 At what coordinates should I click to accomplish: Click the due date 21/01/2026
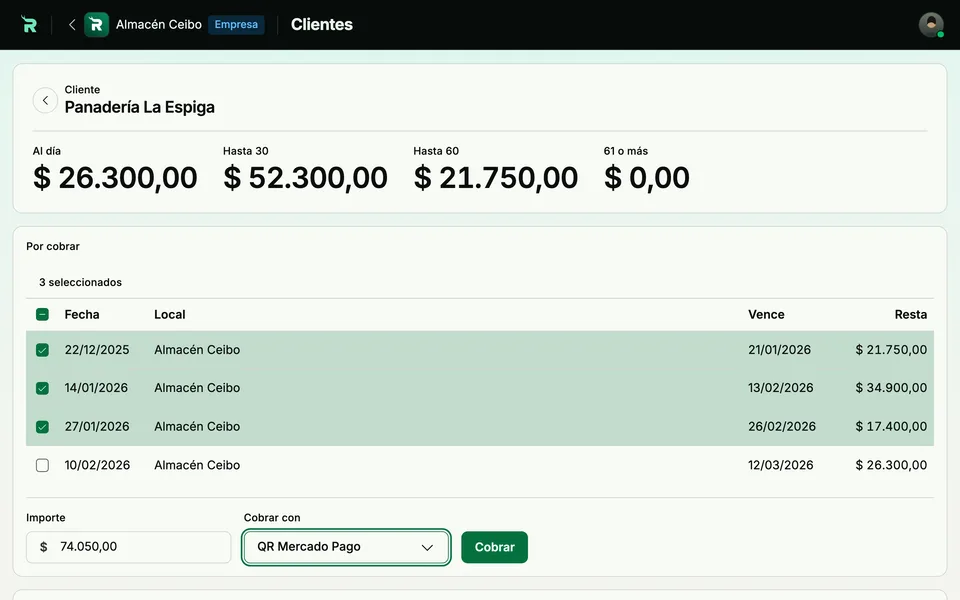779,350
